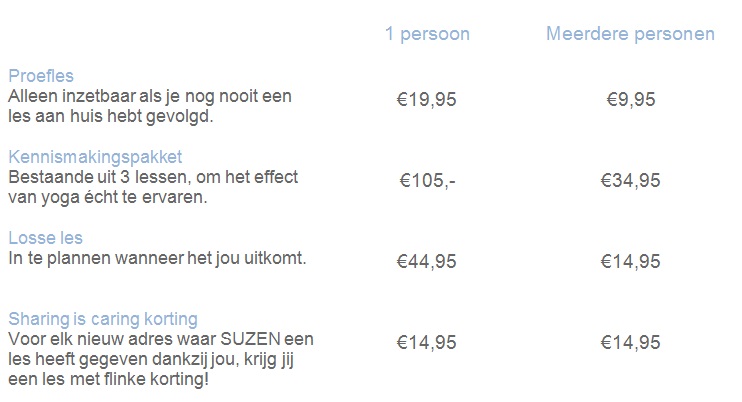Click the Proefles heading

tap(41, 76)
